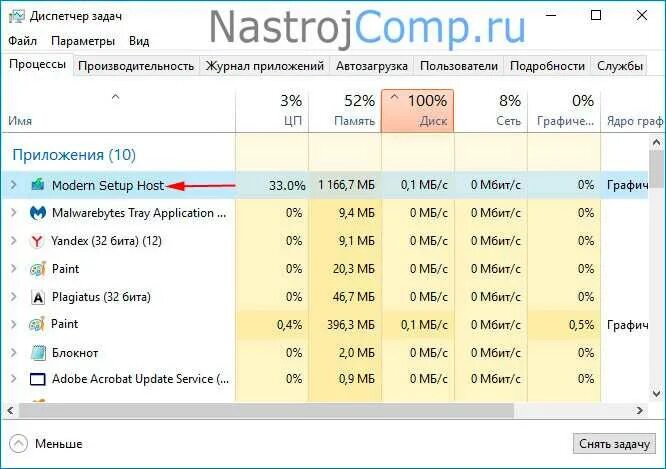Click the 2,0 МБ memory value
This screenshot has width=666, height=469.
click(357, 353)
